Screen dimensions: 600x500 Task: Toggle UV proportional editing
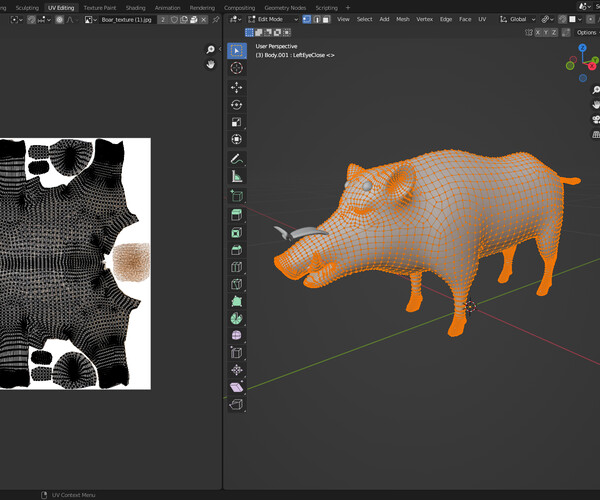point(59,20)
